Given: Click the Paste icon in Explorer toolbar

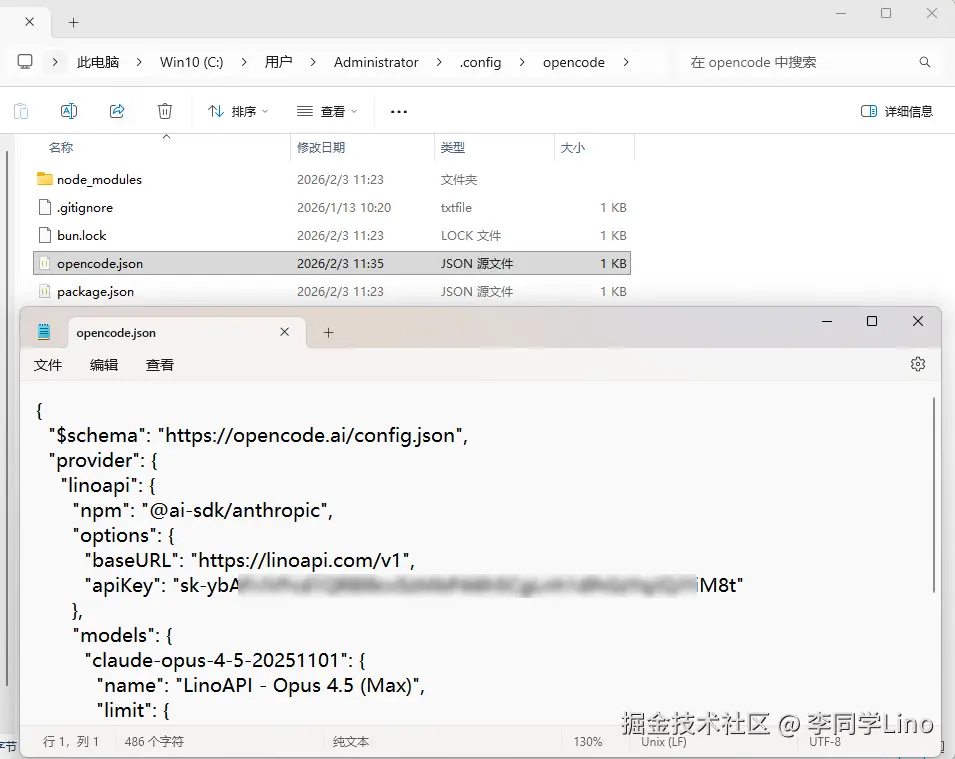Looking at the screenshot, I should (x=21, y=111).
